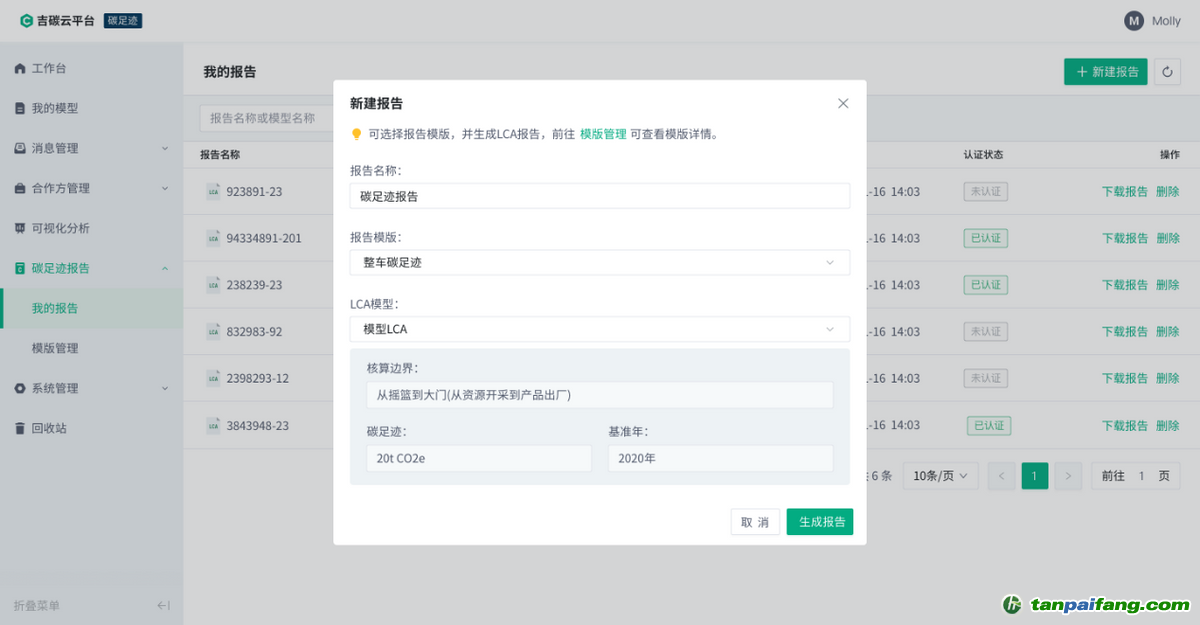This screenshot has height=625, width=1200.
Task: Go to next page arrow
Action: click(x=1068, y=476)
